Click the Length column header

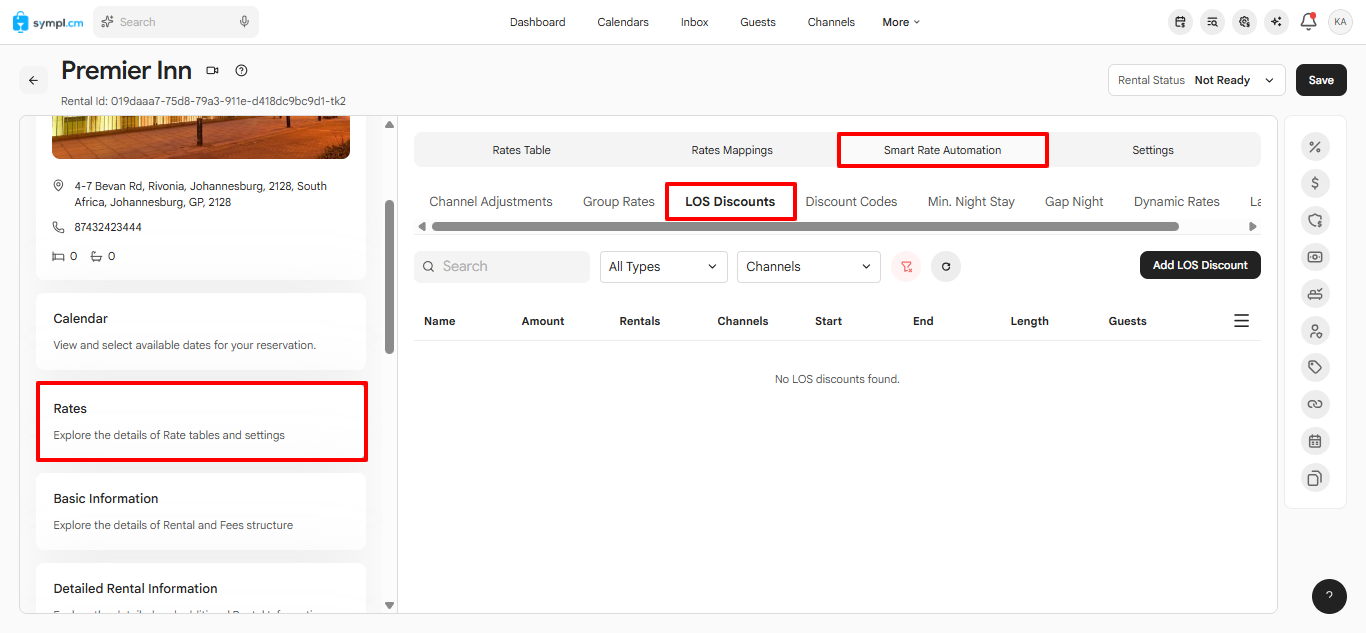(x=1029, y=321)
